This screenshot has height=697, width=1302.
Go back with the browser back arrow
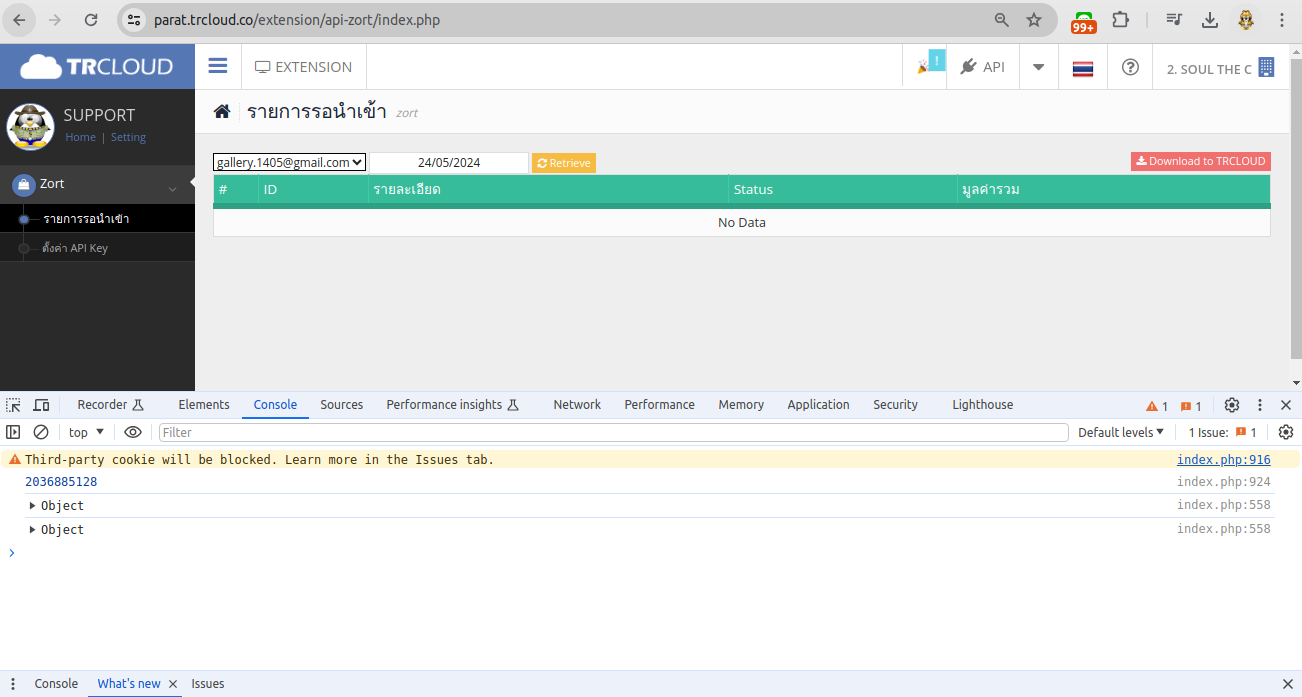coord(20,20)
